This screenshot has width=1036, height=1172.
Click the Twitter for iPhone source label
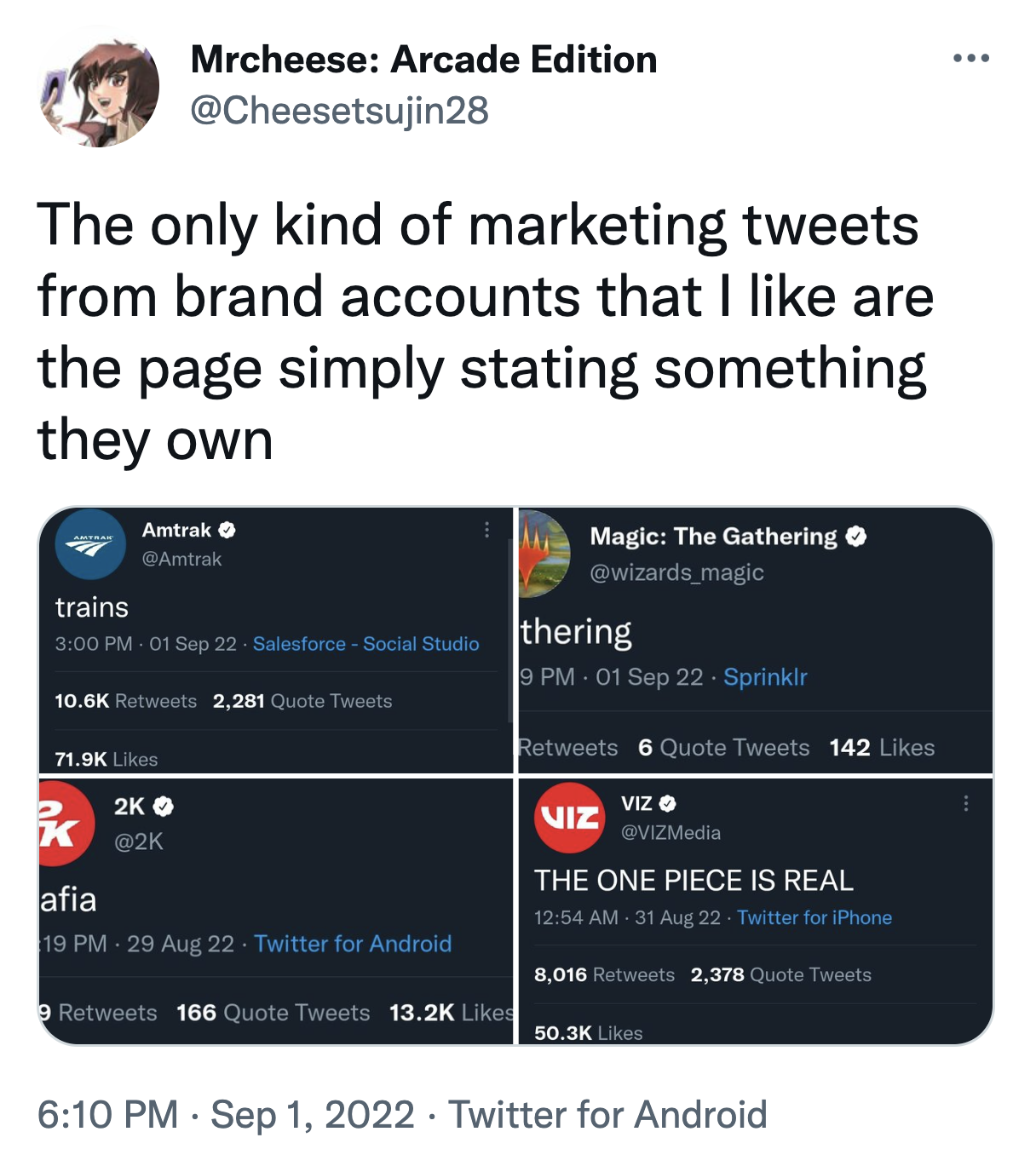(815, 917)
